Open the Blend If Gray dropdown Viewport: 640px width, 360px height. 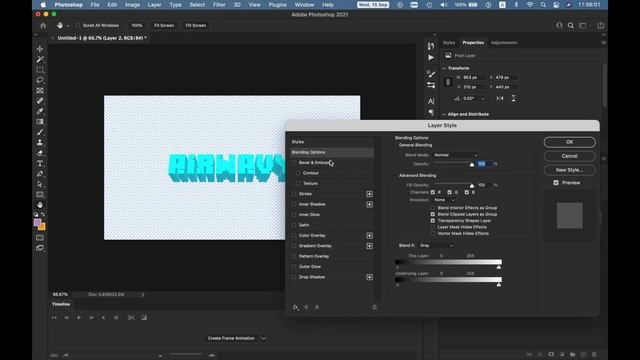click(436, 246)
